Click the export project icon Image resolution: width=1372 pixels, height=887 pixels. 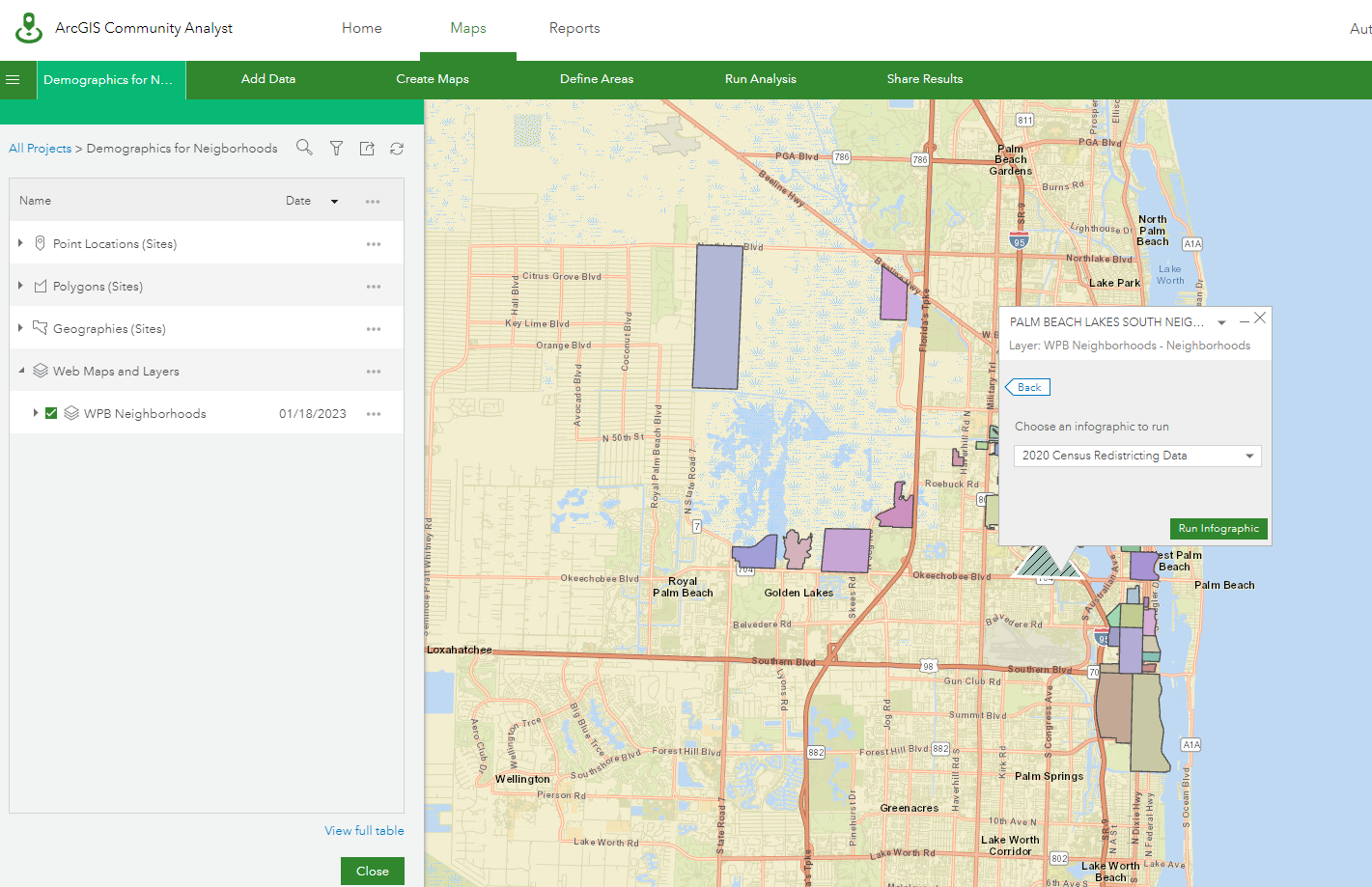(367, 149)
